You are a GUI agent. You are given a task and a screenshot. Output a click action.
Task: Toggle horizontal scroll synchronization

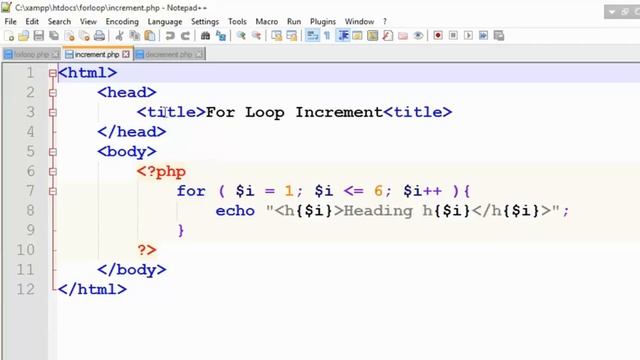point(291,36)
